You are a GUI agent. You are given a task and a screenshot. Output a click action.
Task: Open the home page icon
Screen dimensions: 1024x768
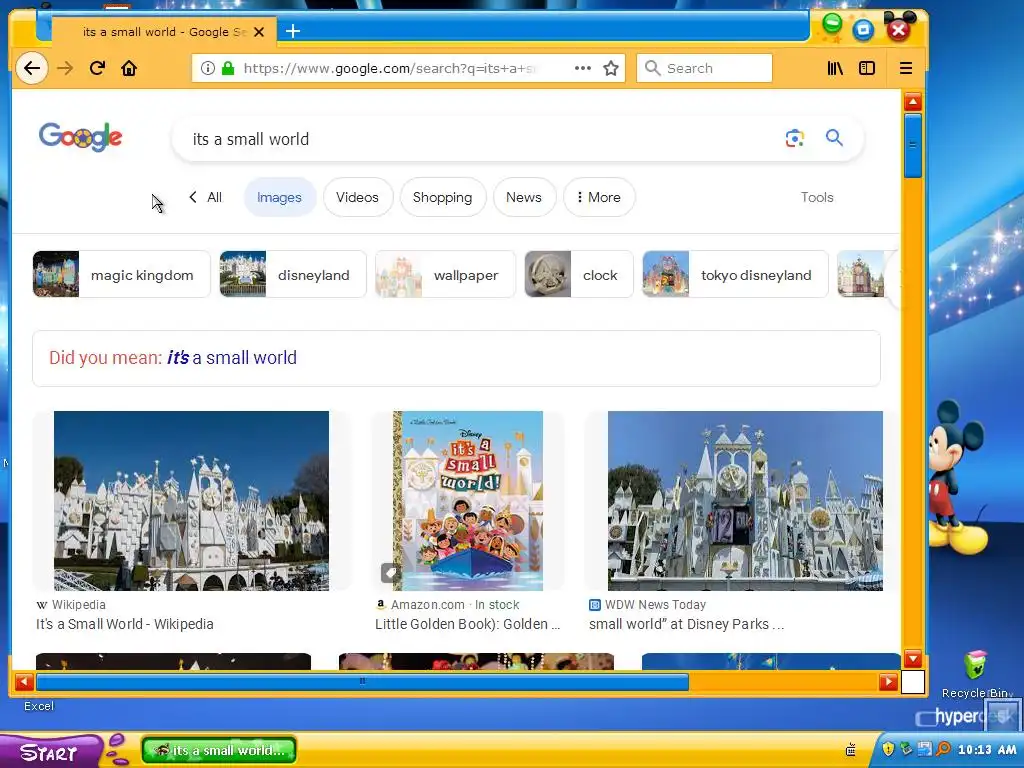point(129,68)
